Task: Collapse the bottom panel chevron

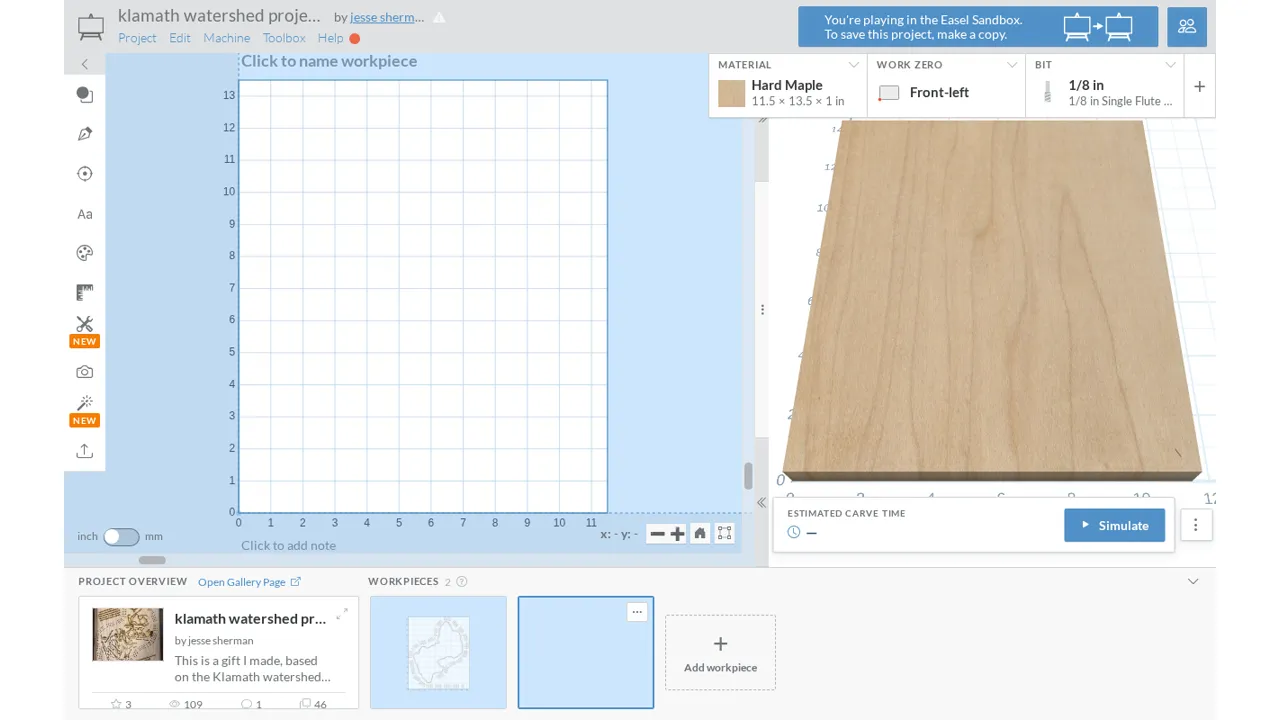Action: tap(1193, 582)
